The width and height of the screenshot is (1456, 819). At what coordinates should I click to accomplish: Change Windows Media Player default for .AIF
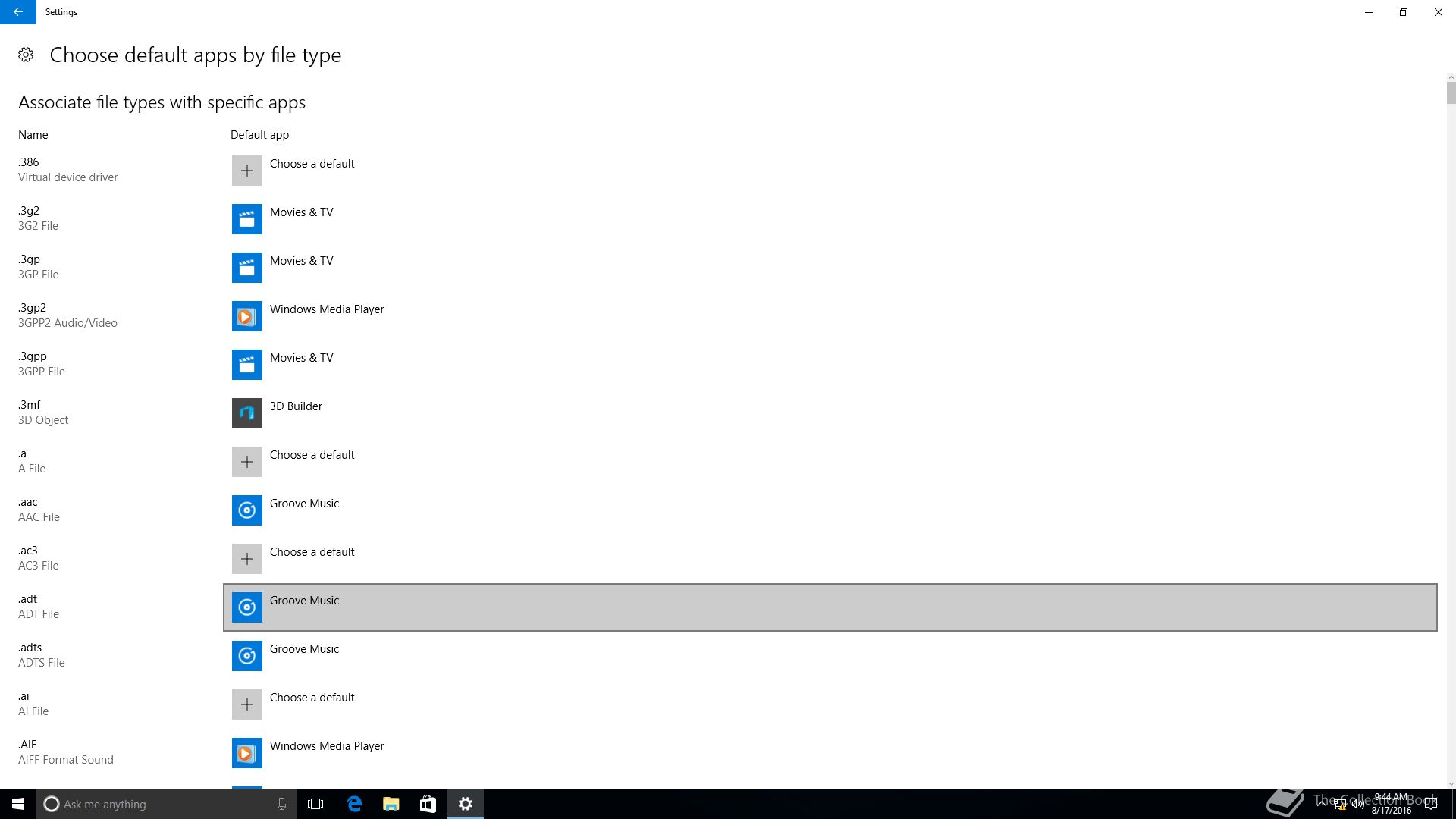tap(327, 746)
